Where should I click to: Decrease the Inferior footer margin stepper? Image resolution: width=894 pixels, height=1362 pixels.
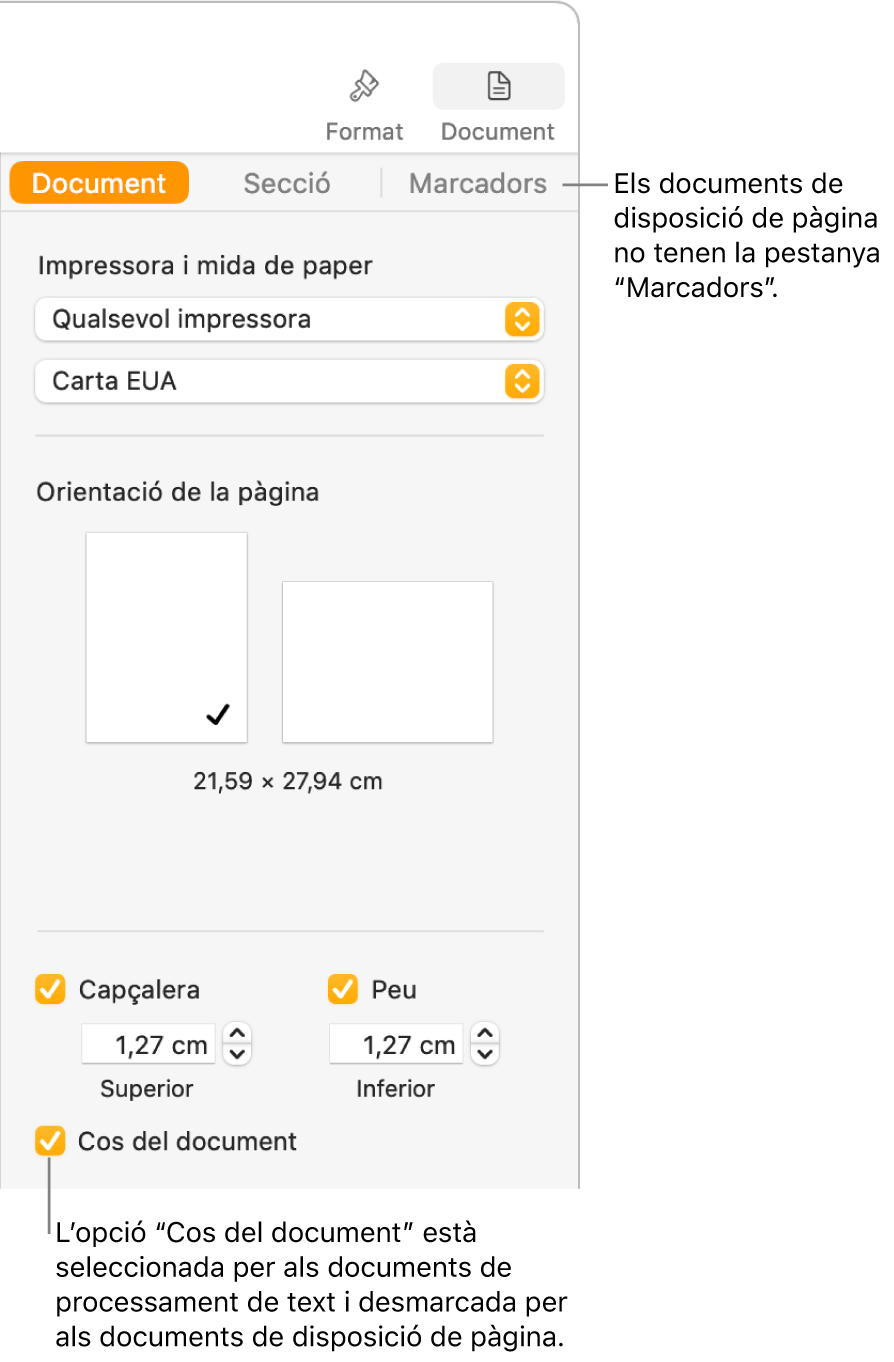coord(485,1054)
